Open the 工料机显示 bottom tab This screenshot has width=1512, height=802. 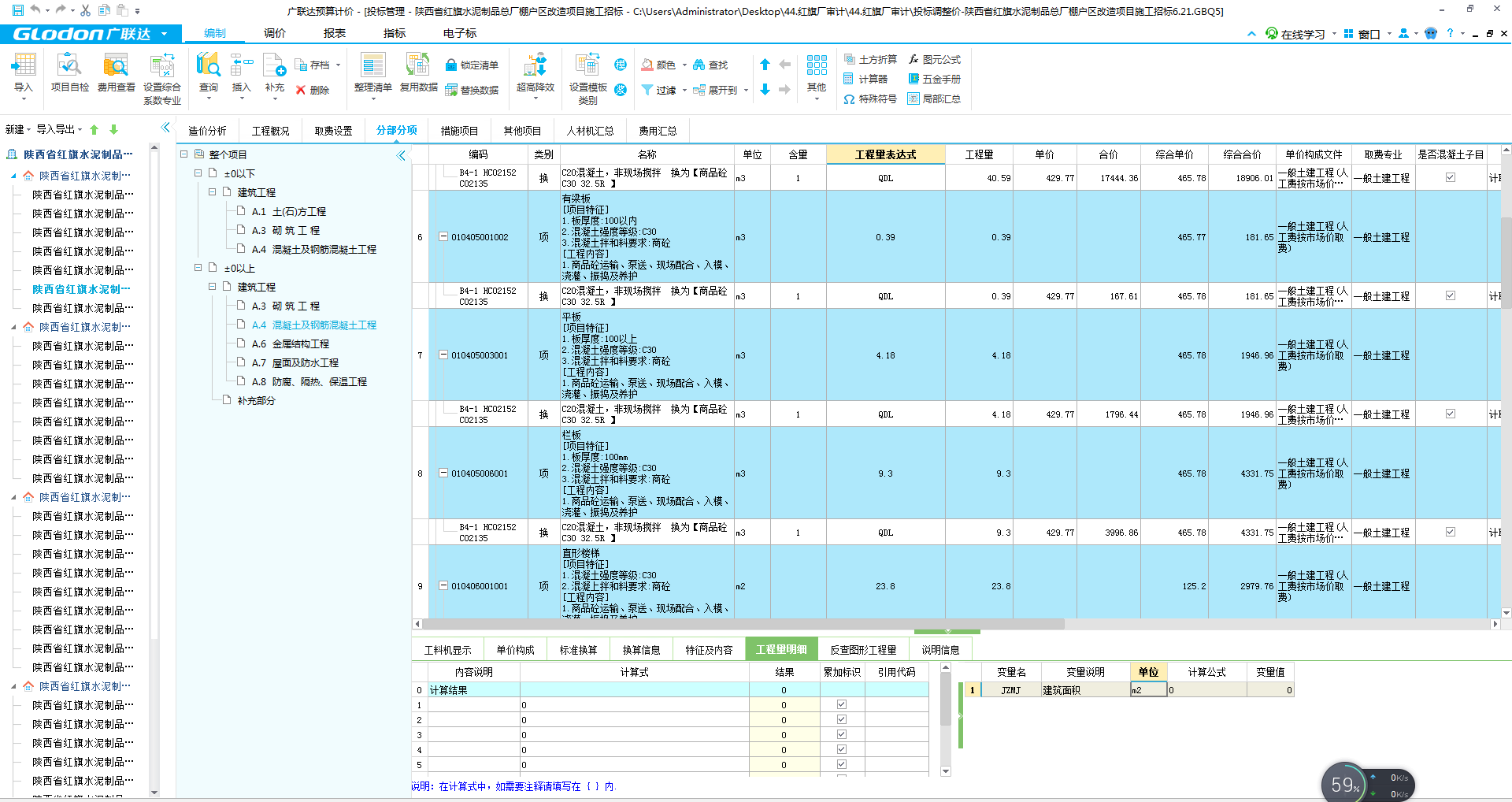coord(447,650)
